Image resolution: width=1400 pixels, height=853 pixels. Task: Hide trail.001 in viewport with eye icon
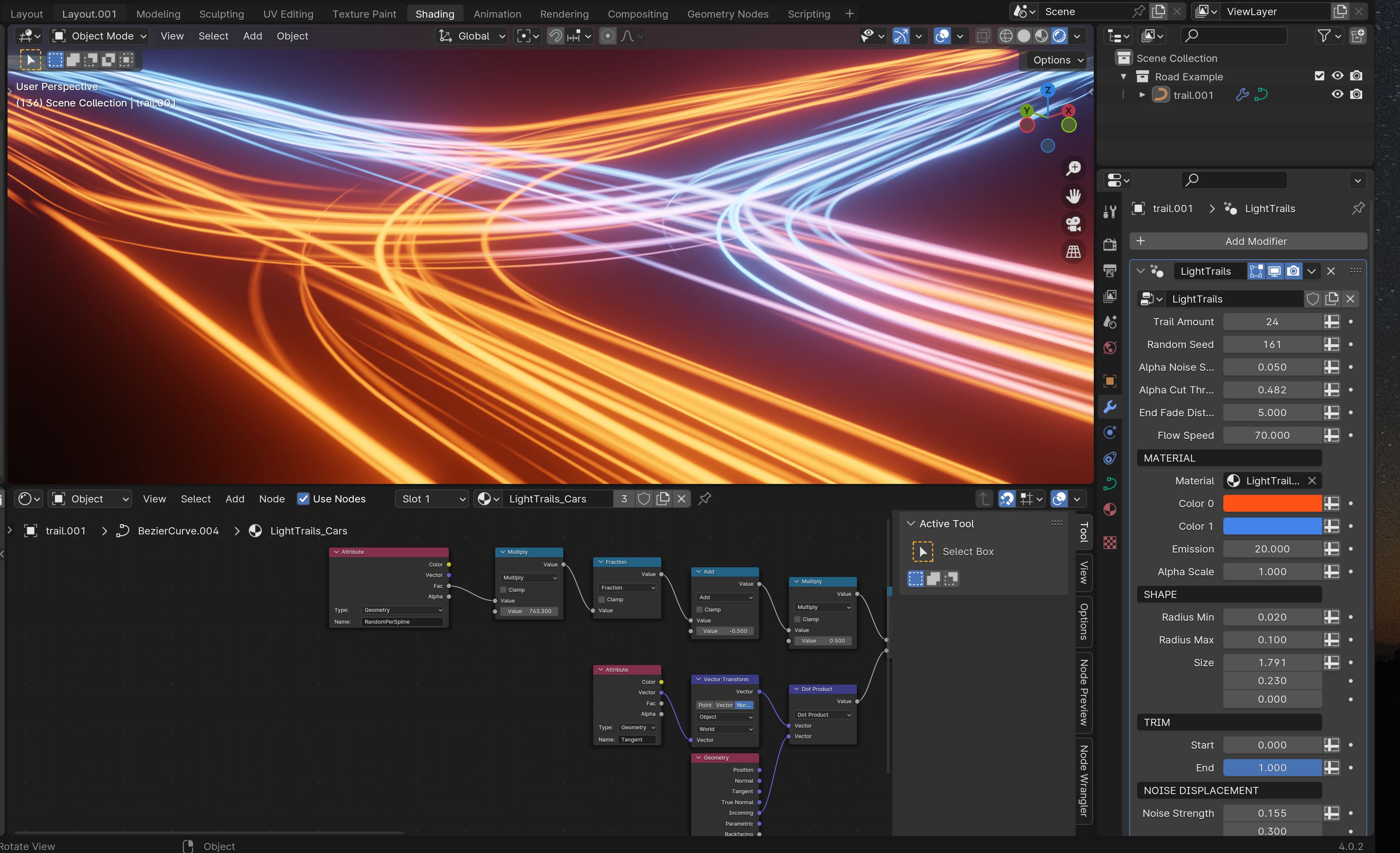pos(1337,94)
